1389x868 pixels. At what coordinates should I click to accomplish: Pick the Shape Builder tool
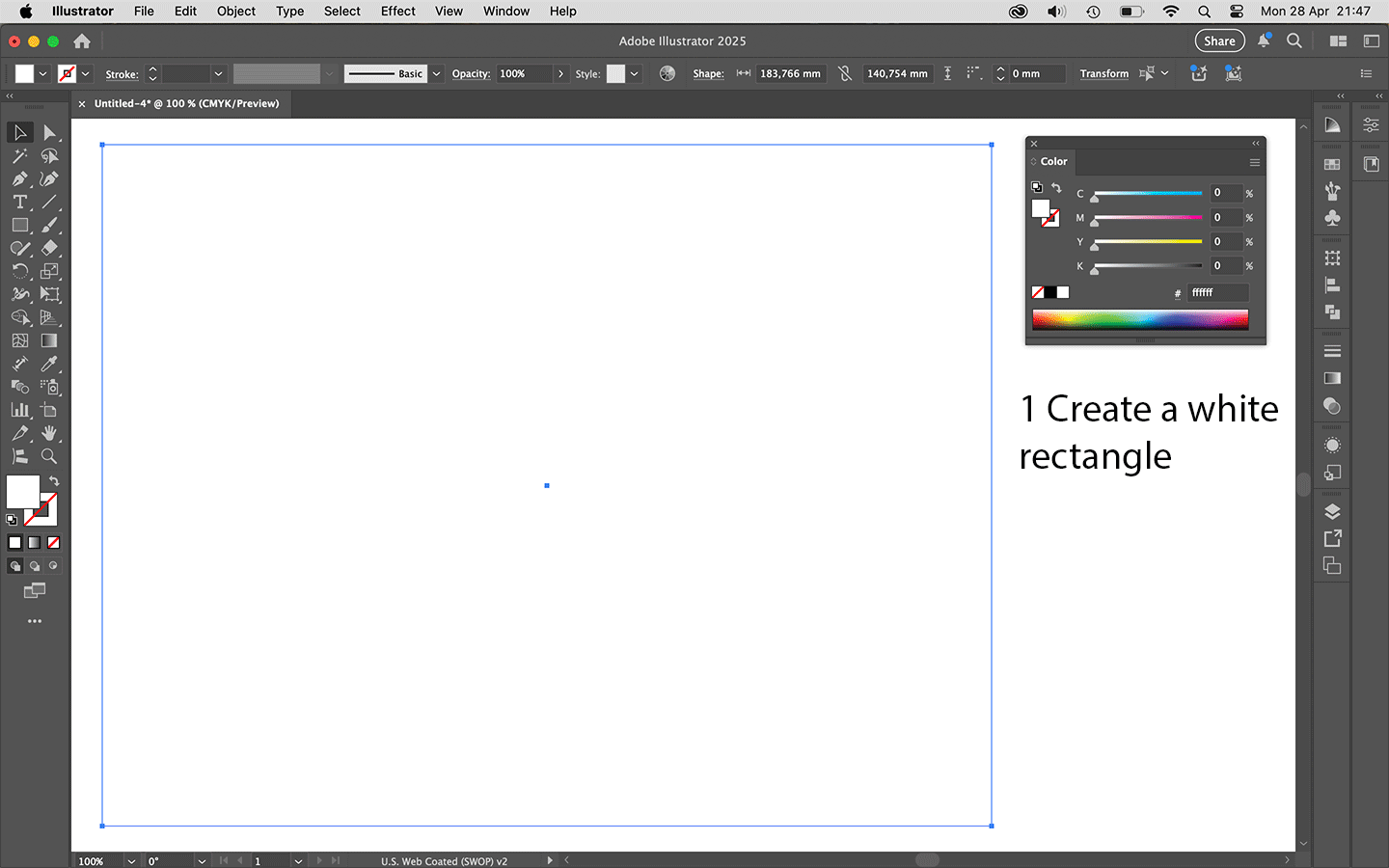coord(19,317)
